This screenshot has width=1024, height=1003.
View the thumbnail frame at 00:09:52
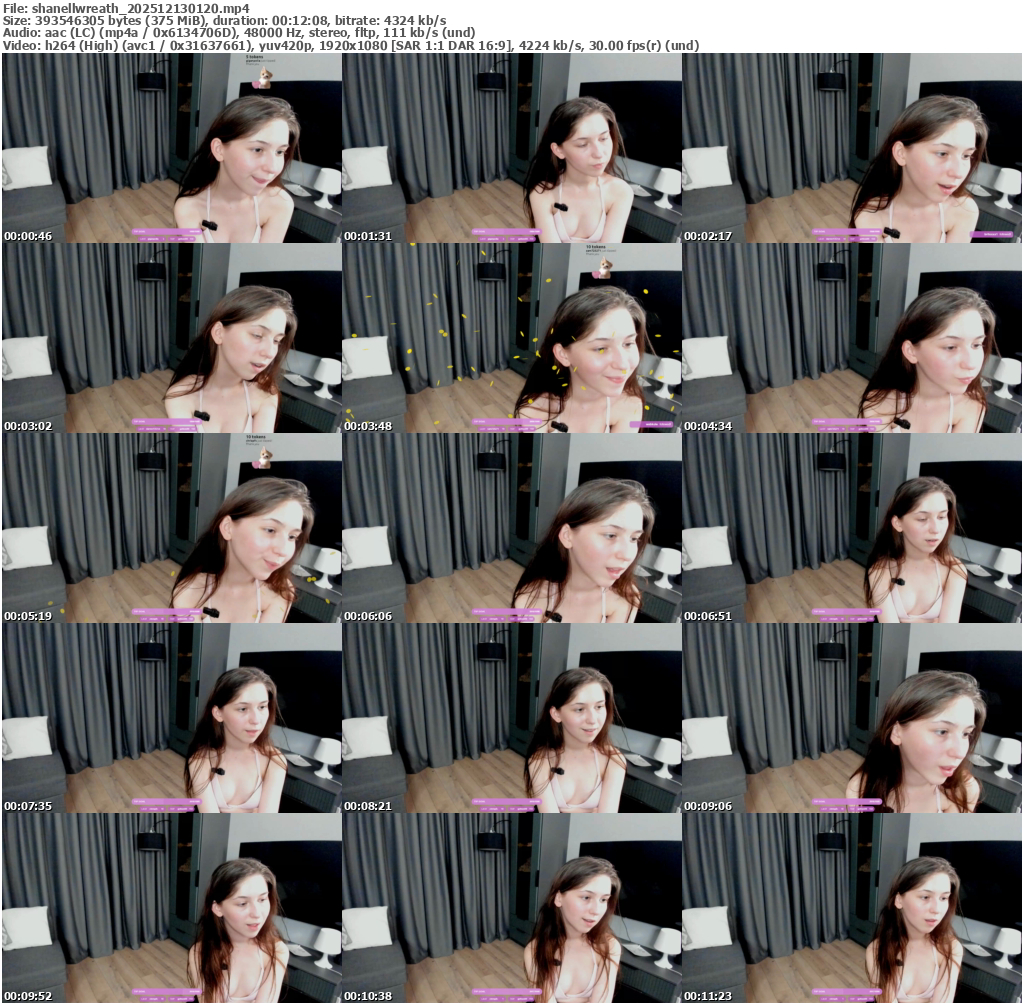point(171,908)
